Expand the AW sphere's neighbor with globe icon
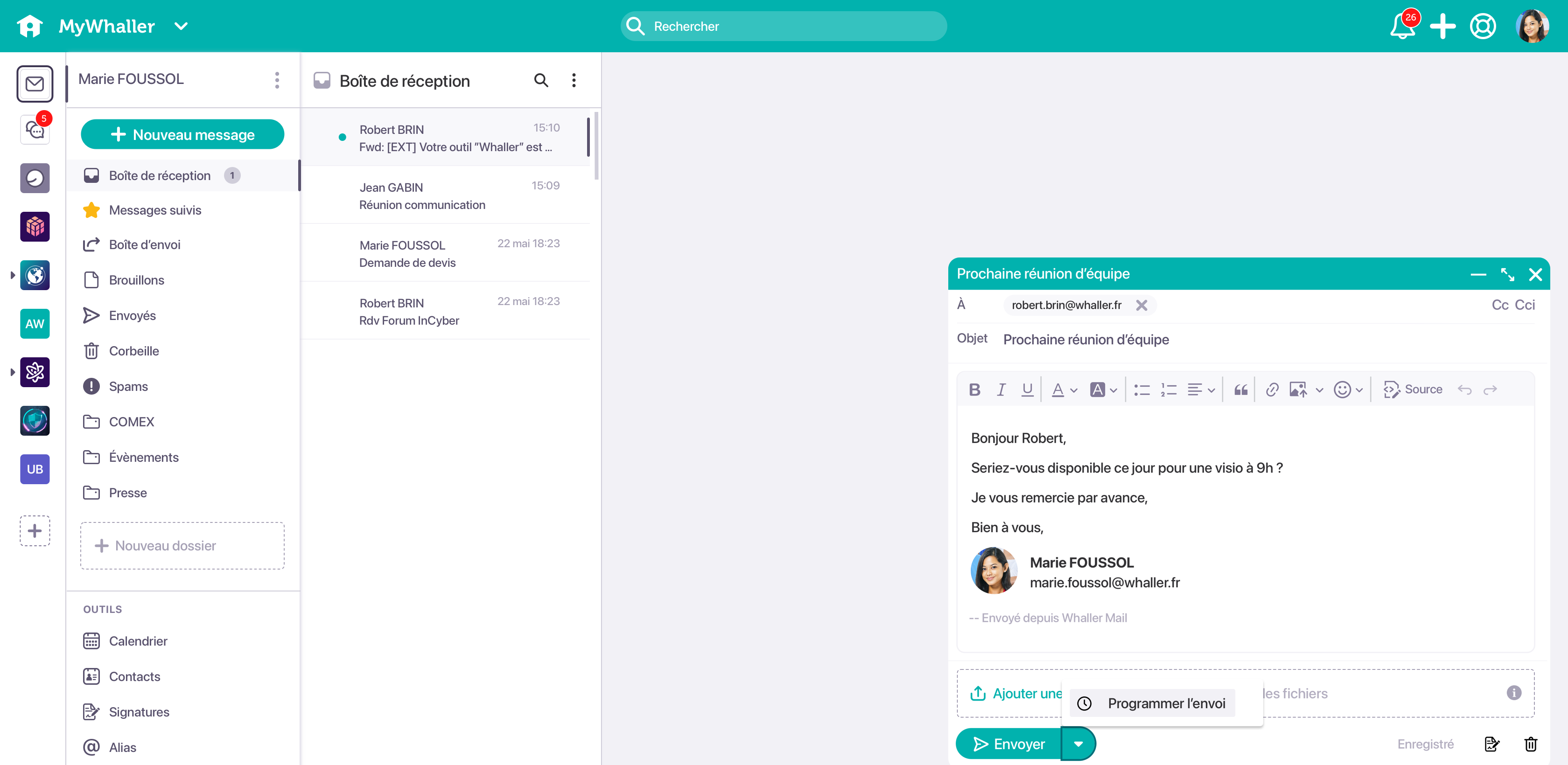The width and height of the screenshot is (1568, 765). 12,275
